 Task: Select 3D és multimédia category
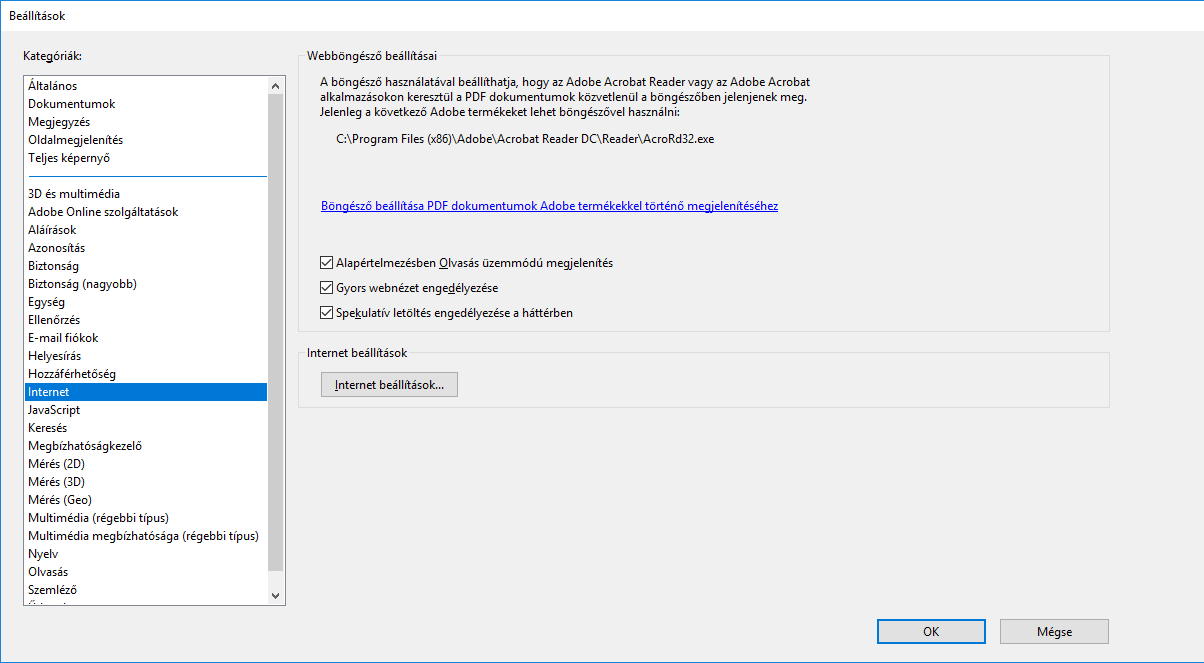coord(74,194)
